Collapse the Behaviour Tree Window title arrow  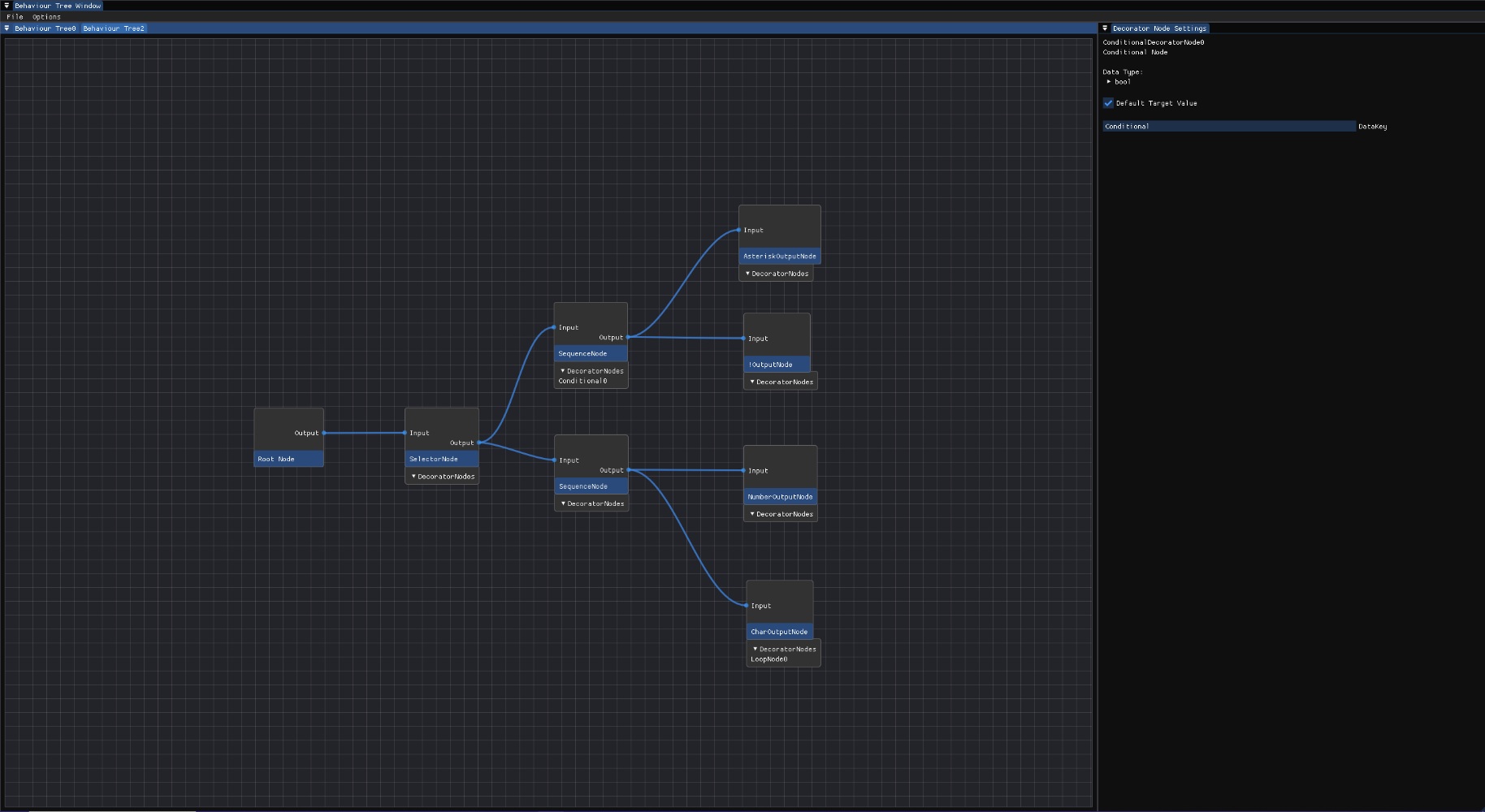click(7, 6)
